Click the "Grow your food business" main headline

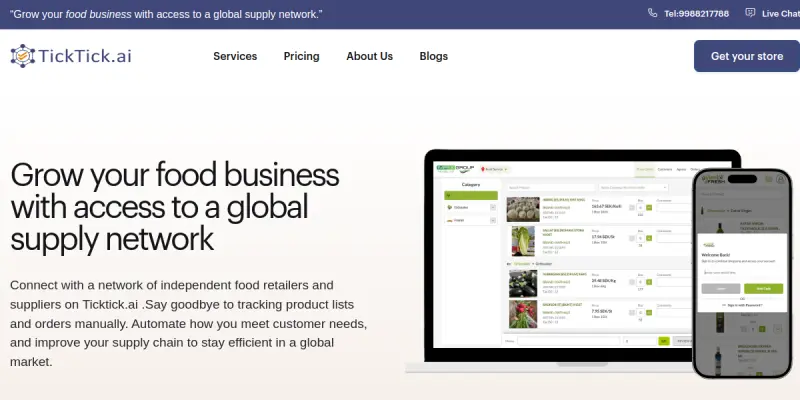[x=174, y=207]
